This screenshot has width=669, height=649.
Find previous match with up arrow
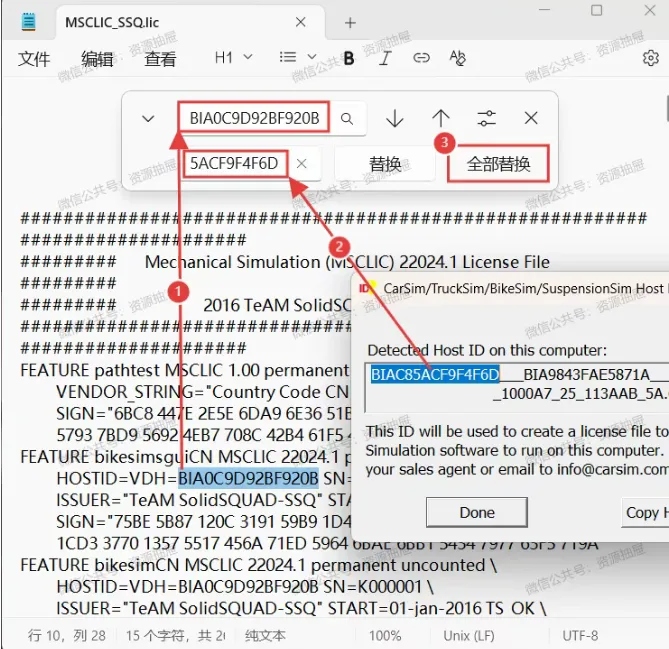point(441,118)
